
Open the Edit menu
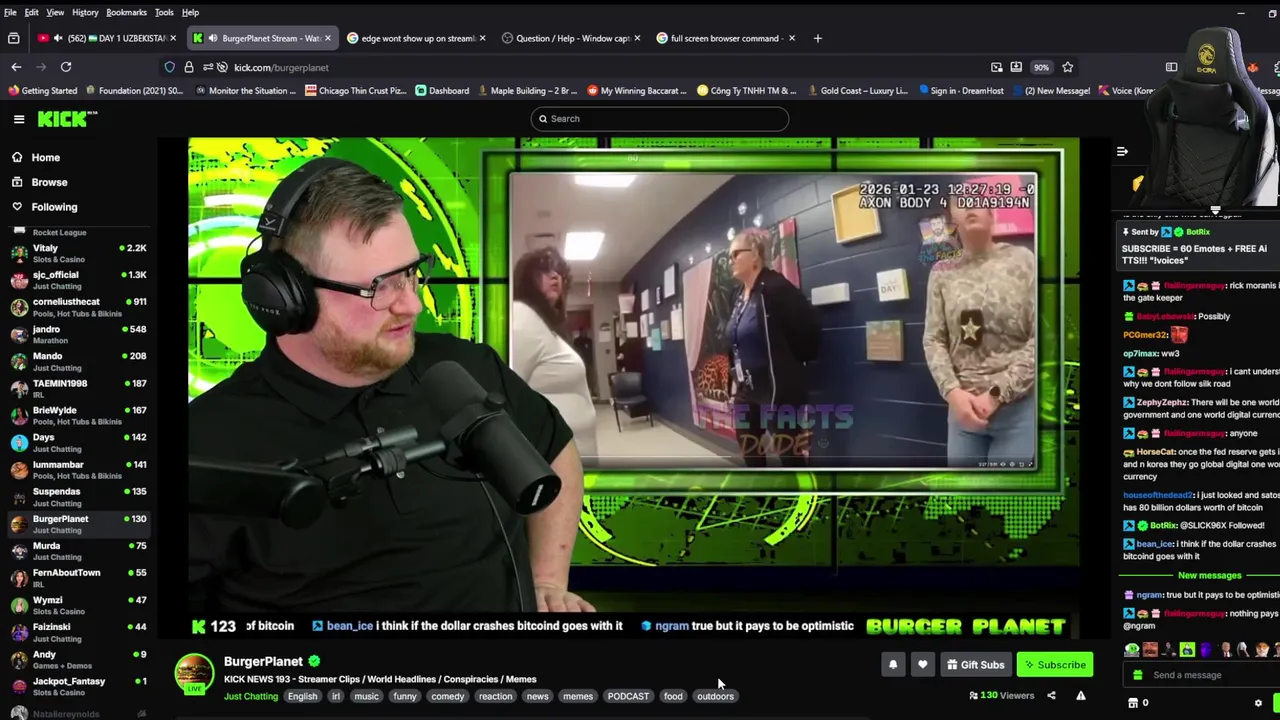point(32,12)
